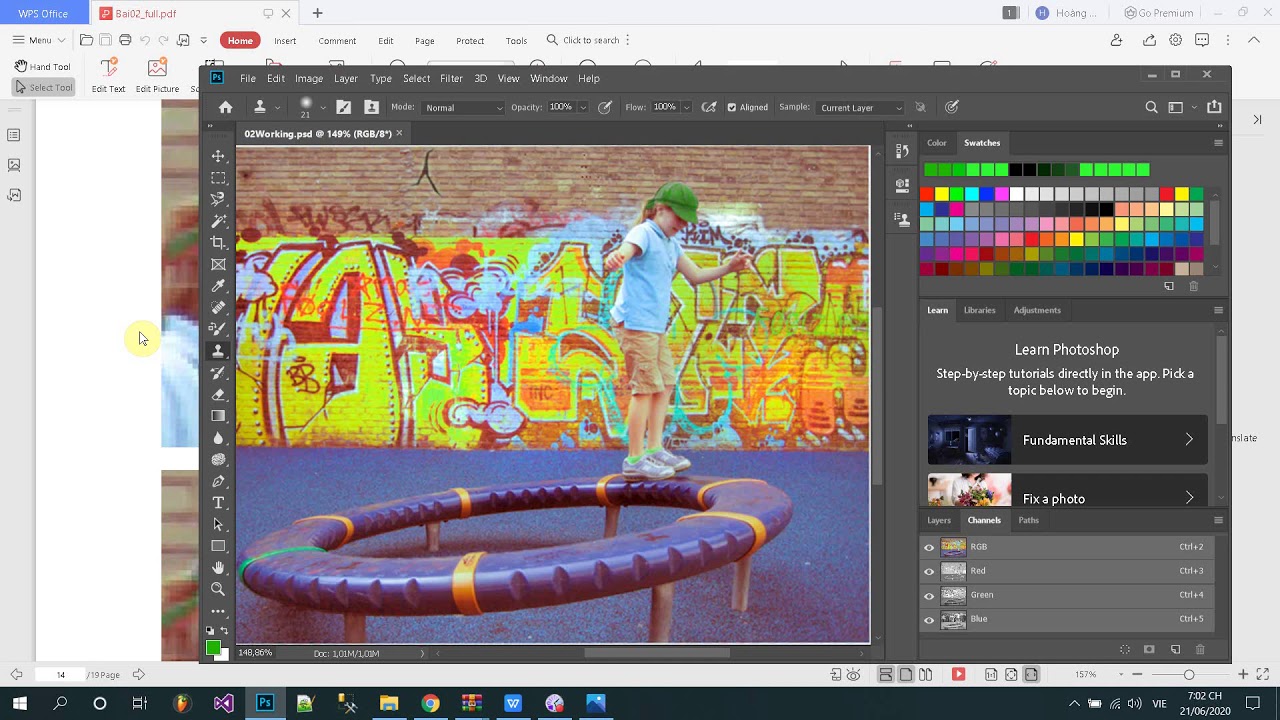Pick the Rectangle shape tool
Image resolution: width=1280 pixels, height=720 pixels.
[x=218, y=546]
